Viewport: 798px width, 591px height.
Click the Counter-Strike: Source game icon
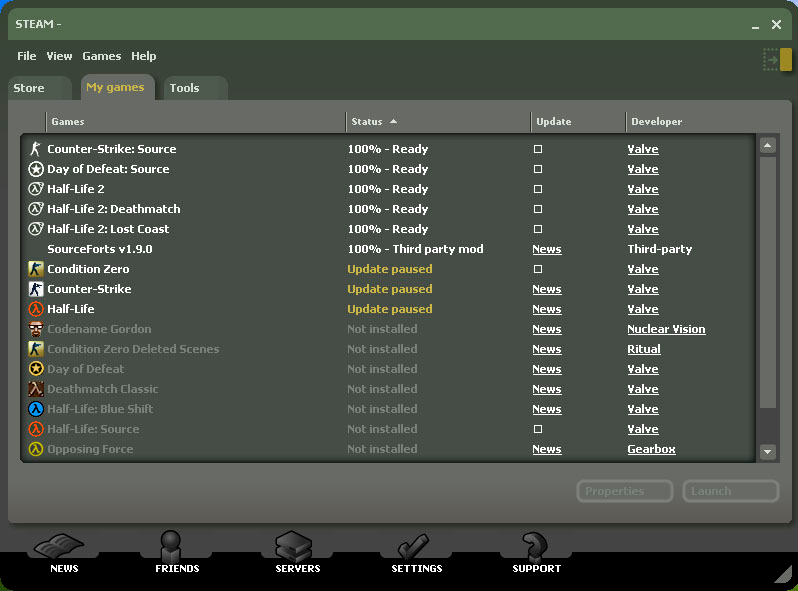click(x=36, y=149)
